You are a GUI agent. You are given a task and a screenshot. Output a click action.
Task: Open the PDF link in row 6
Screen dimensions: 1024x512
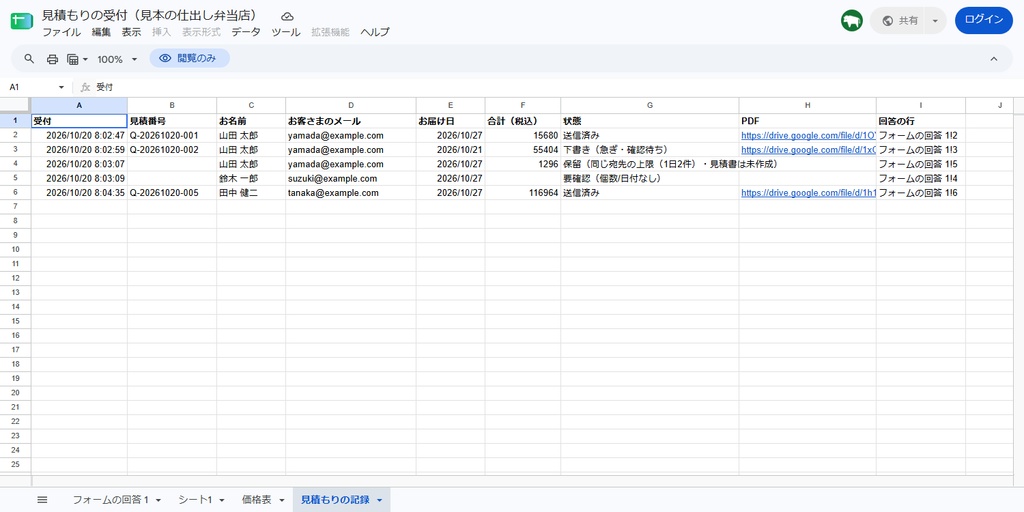coord(808,193)
